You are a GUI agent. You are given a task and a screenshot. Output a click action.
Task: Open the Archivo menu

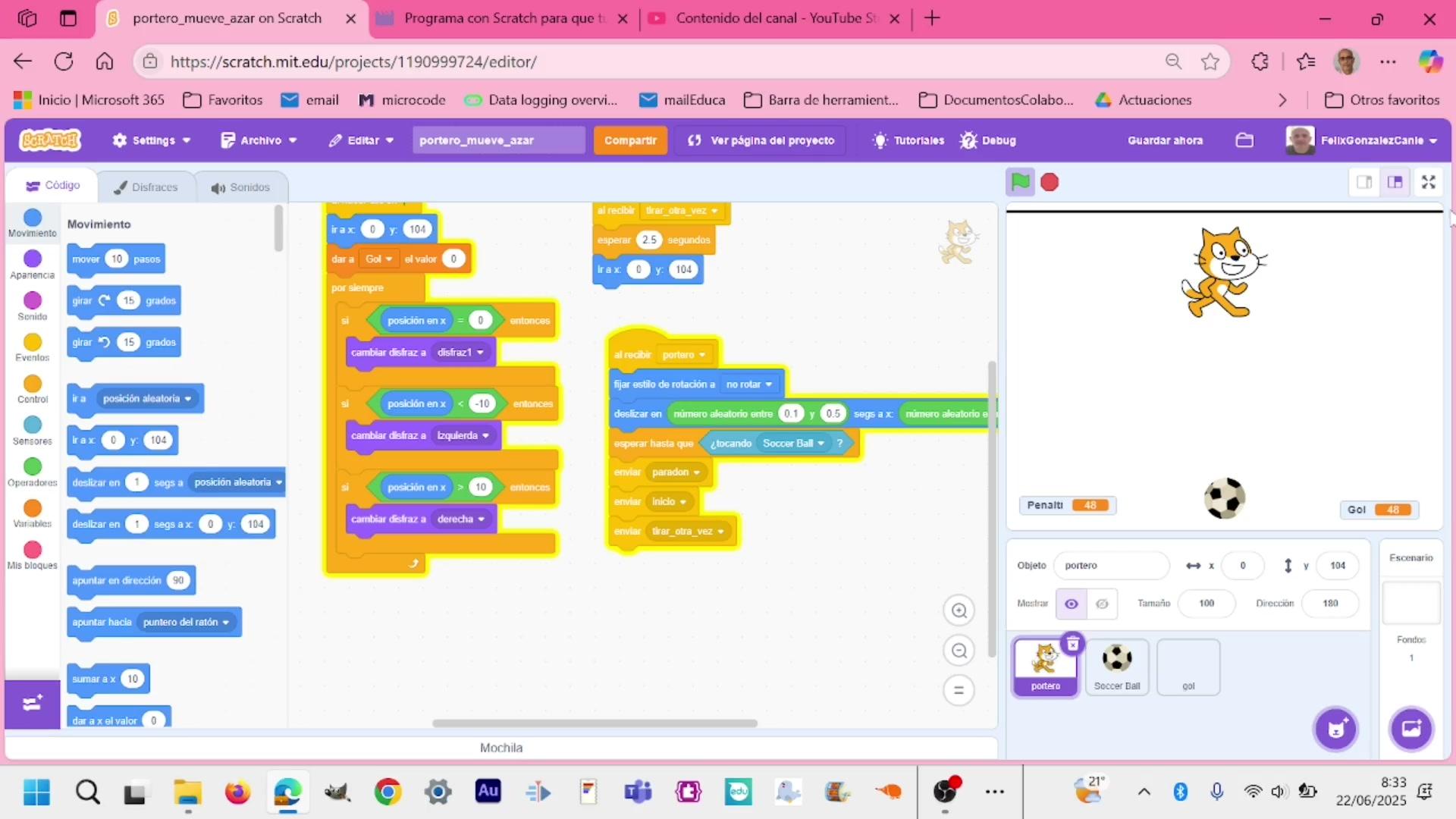click(x=259, y=140)
